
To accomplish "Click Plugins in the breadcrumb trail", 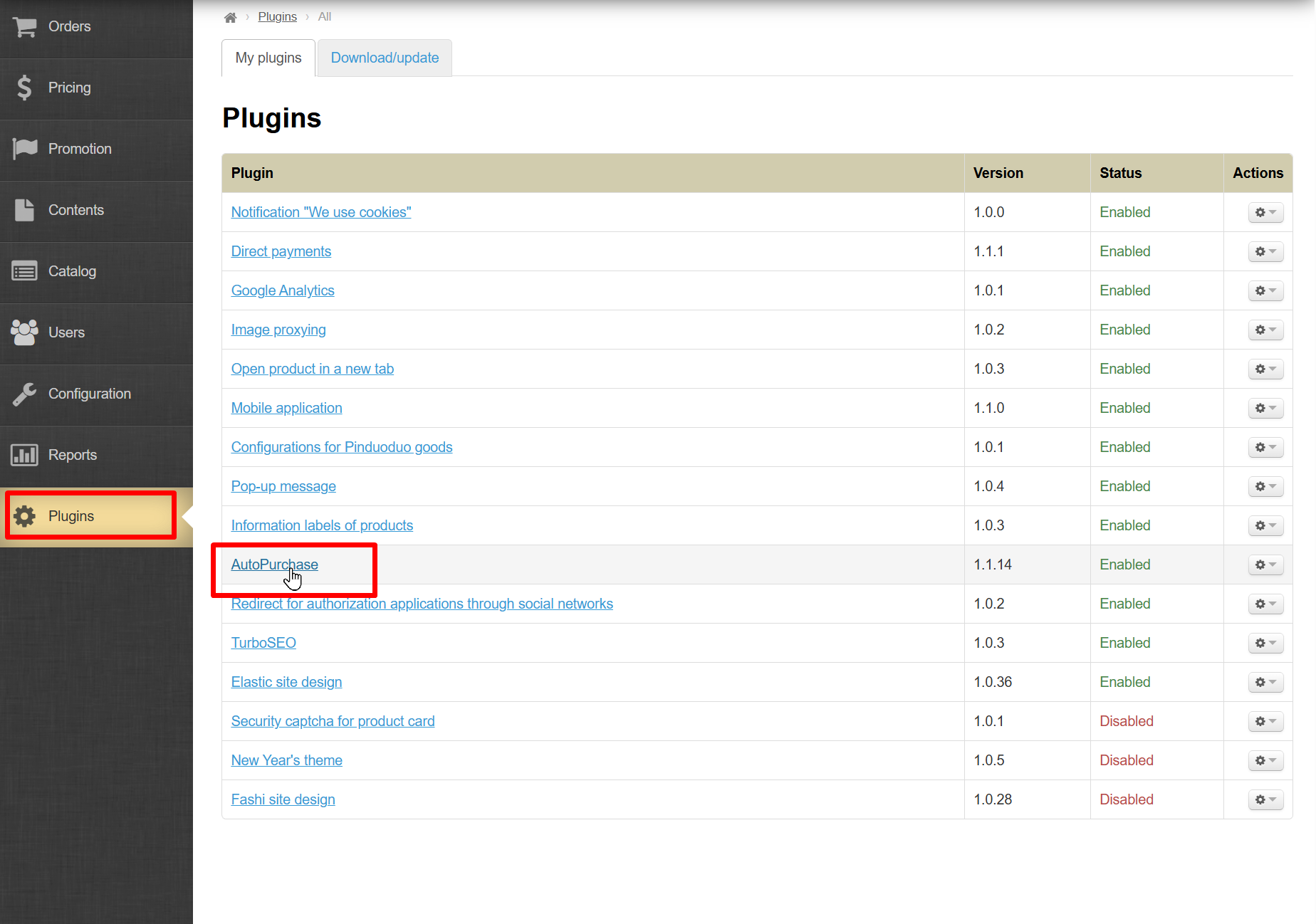I will [x=277, y=17].
